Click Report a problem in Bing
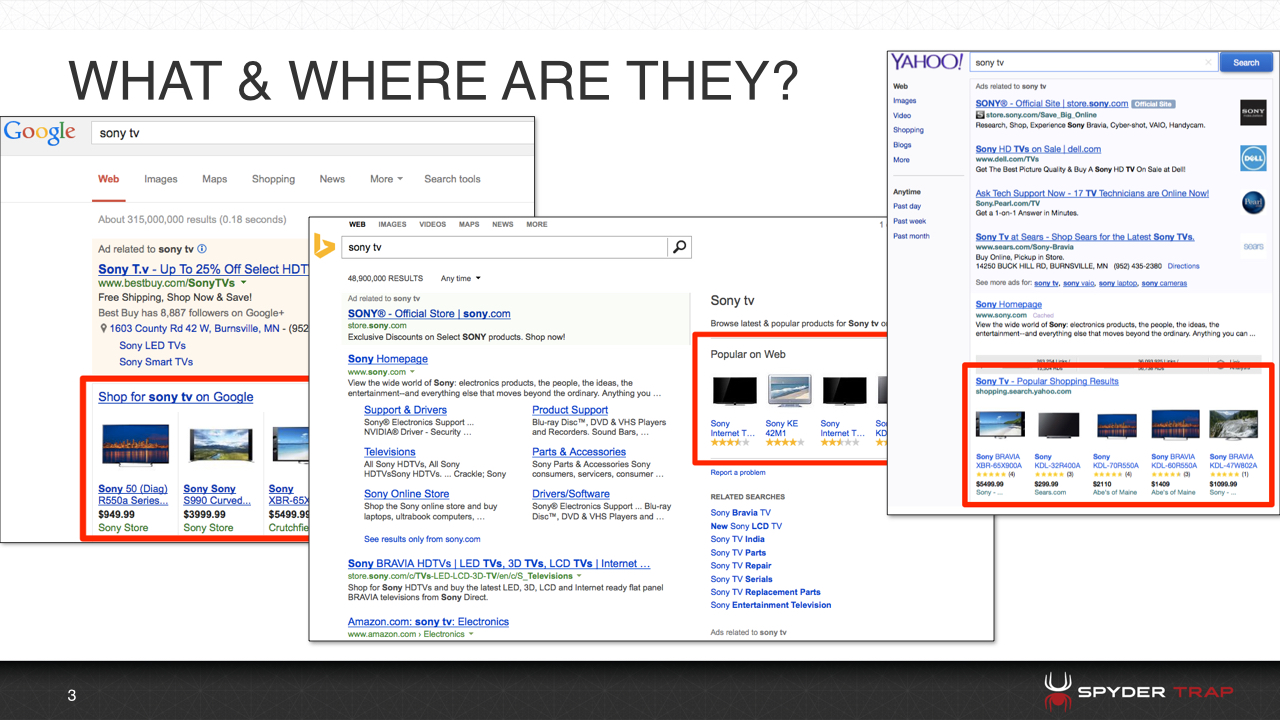1280x720 pixels. pos(738,472)
